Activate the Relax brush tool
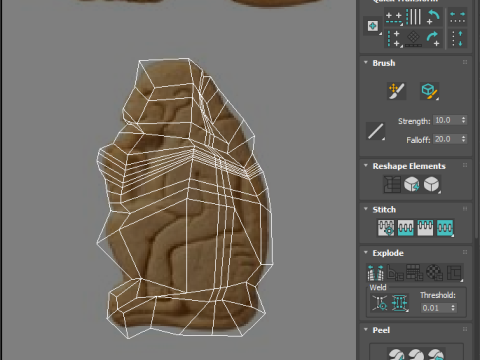This screenshot has height=360, width=480. point(429,91)
